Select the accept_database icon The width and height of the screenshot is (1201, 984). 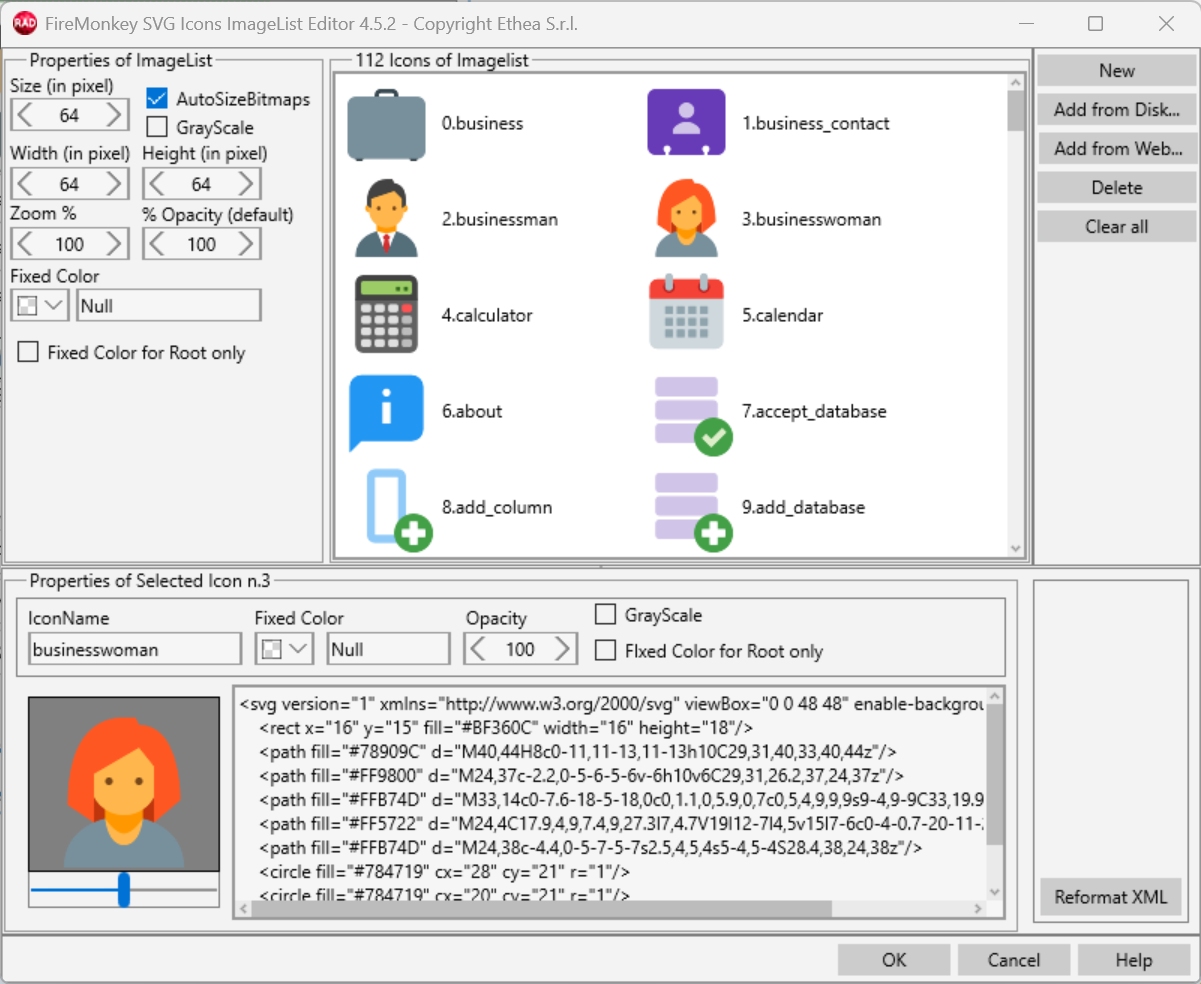(686, 410)
